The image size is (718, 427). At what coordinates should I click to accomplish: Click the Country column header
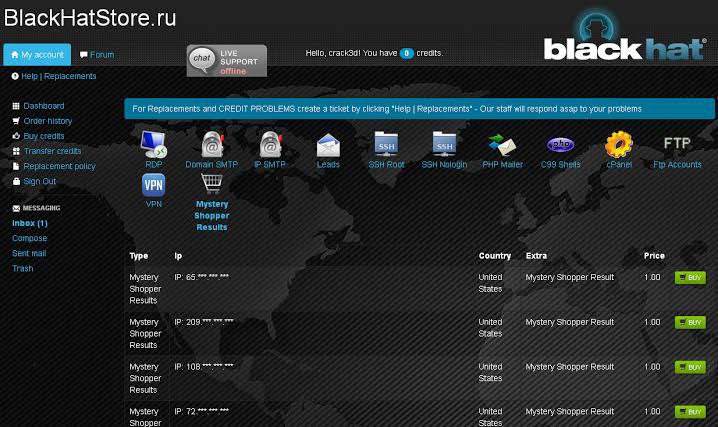[495, 256]
